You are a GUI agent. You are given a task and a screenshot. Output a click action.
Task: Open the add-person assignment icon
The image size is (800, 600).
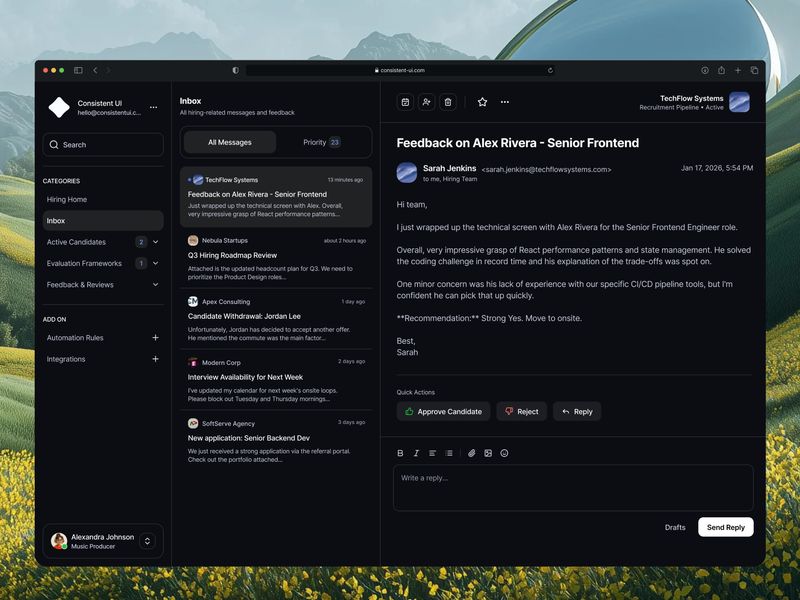pos(427,103)
